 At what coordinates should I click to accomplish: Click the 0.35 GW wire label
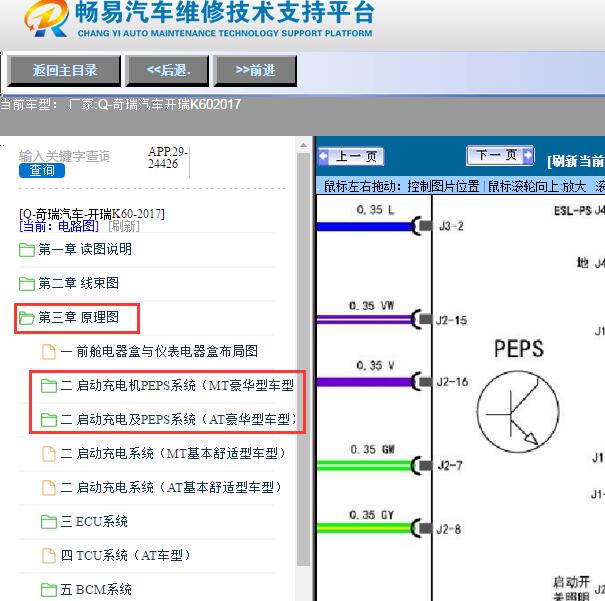click(x=372, y=449)
